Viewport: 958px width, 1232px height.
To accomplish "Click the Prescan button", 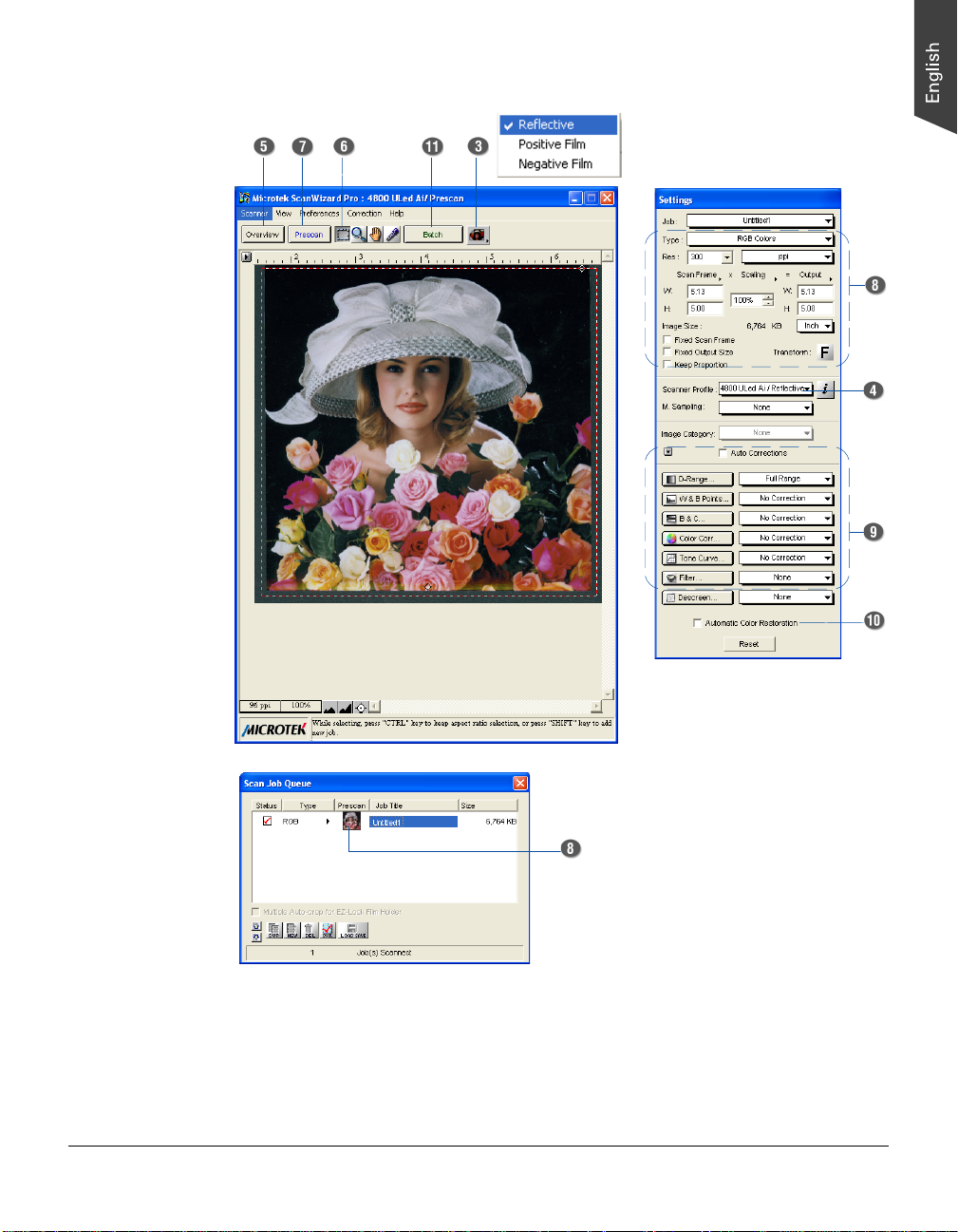I will 309,235.
